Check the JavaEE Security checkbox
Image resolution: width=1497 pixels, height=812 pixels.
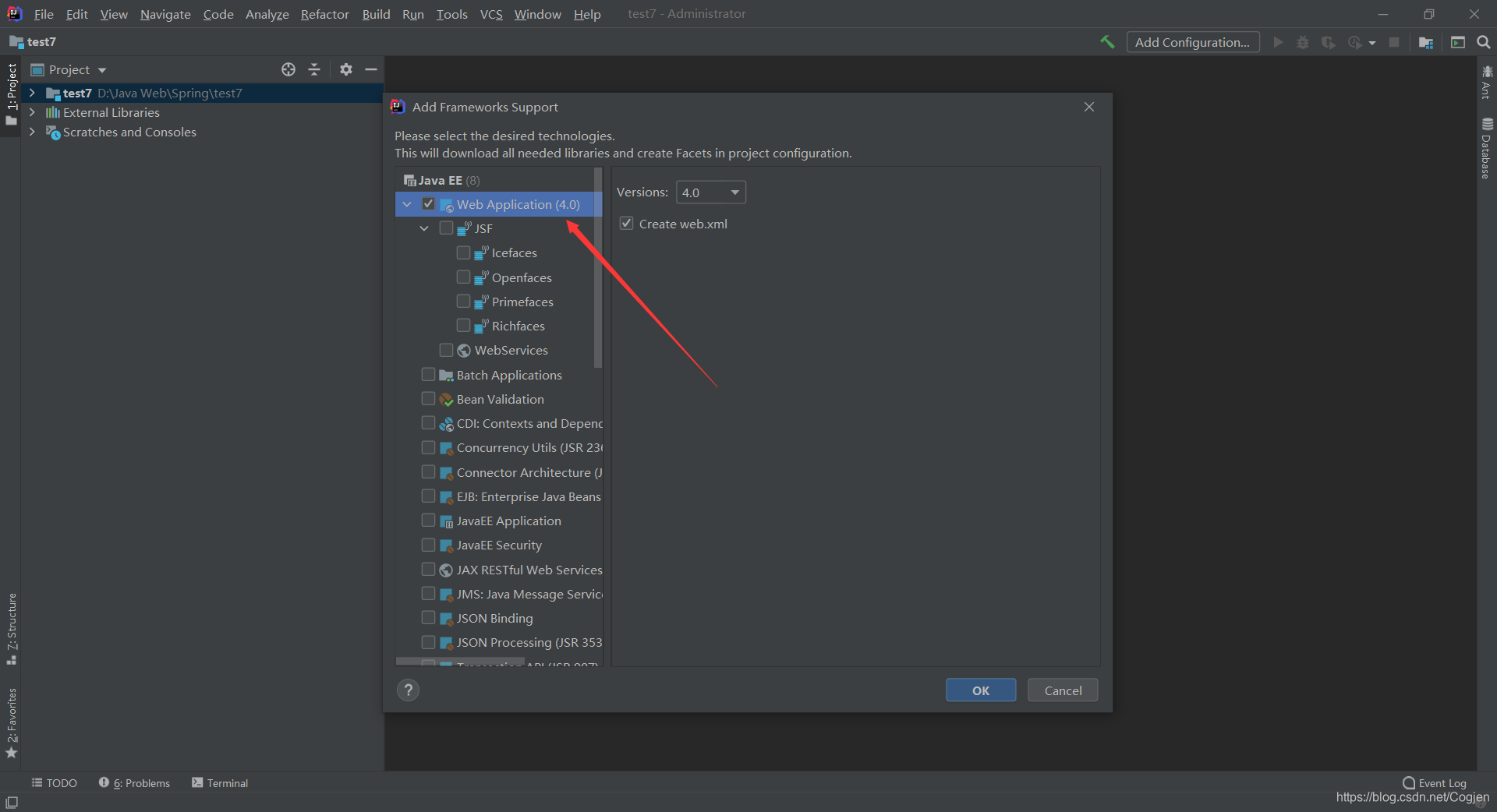point(428,544)
